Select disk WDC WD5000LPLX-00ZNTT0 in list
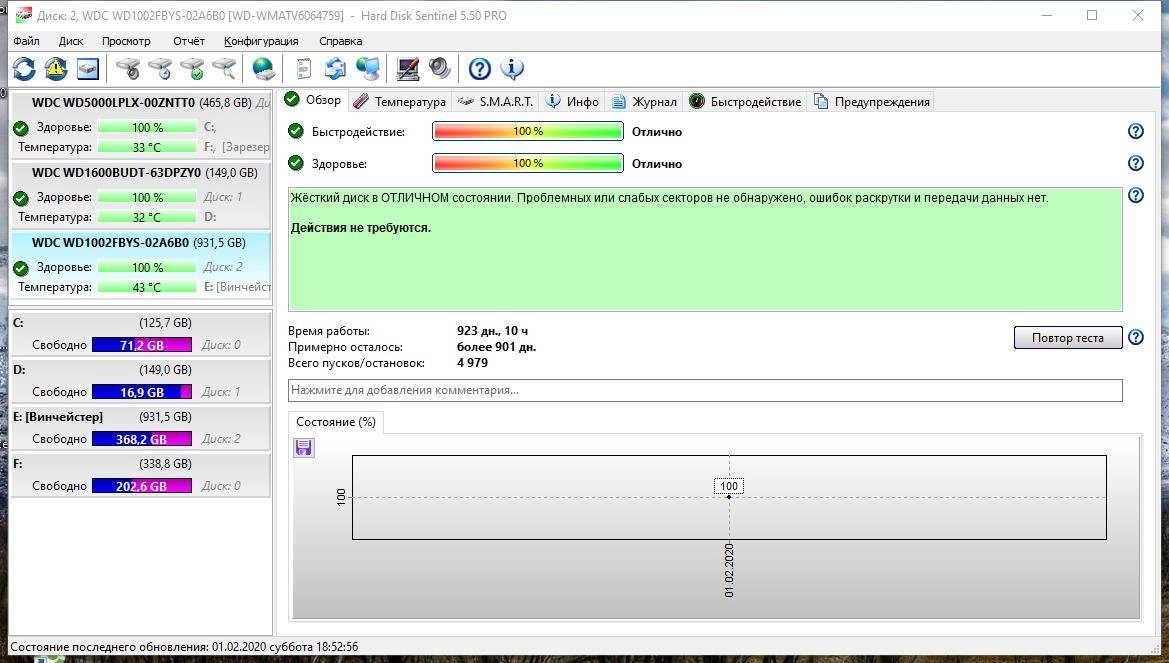This screenshot has height=663, width=1169. tap(141, 125)
